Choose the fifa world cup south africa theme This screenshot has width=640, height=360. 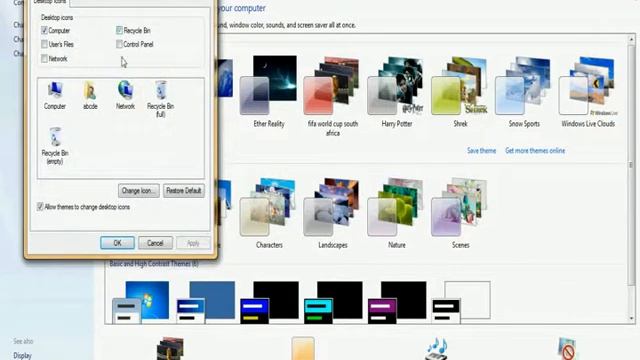332,96
